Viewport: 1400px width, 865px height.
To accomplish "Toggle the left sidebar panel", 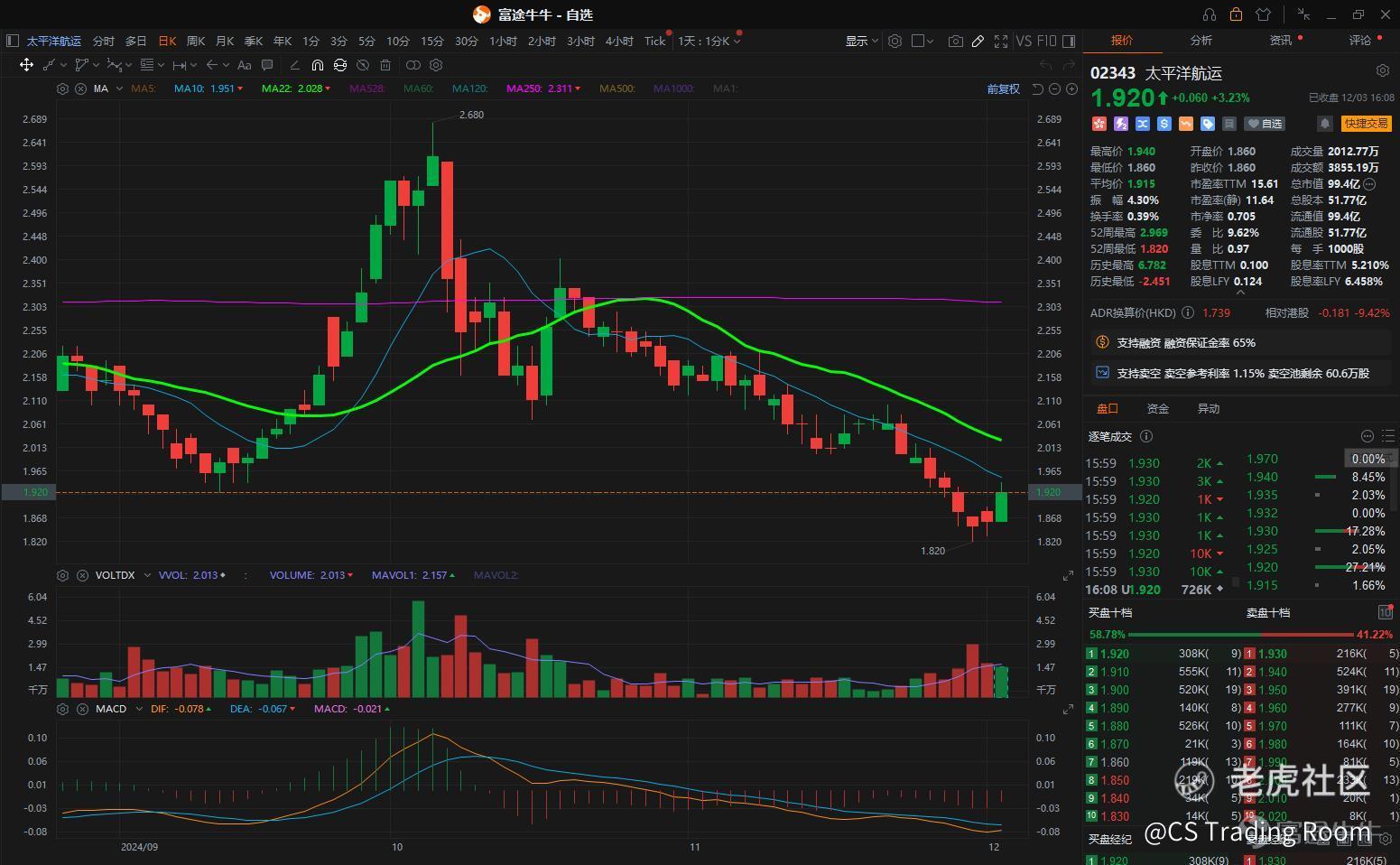I will [x=12, y=41].
